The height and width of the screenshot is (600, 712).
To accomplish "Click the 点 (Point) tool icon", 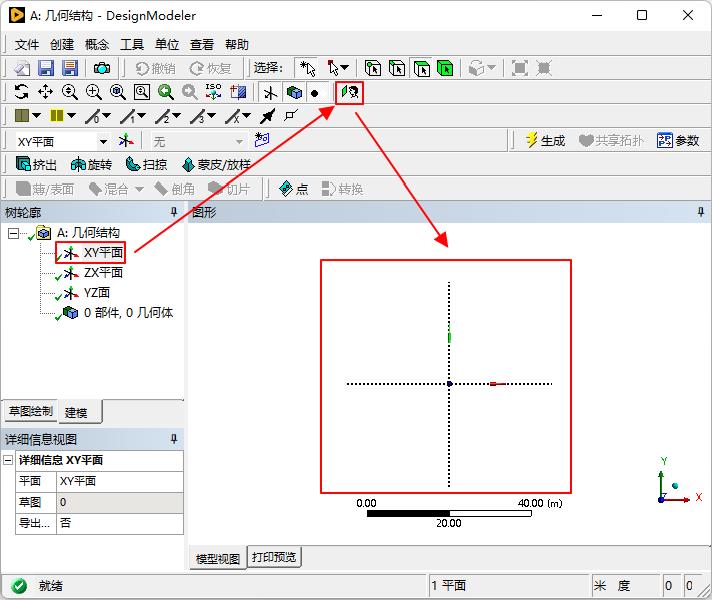I will click(x=293, y=189).
